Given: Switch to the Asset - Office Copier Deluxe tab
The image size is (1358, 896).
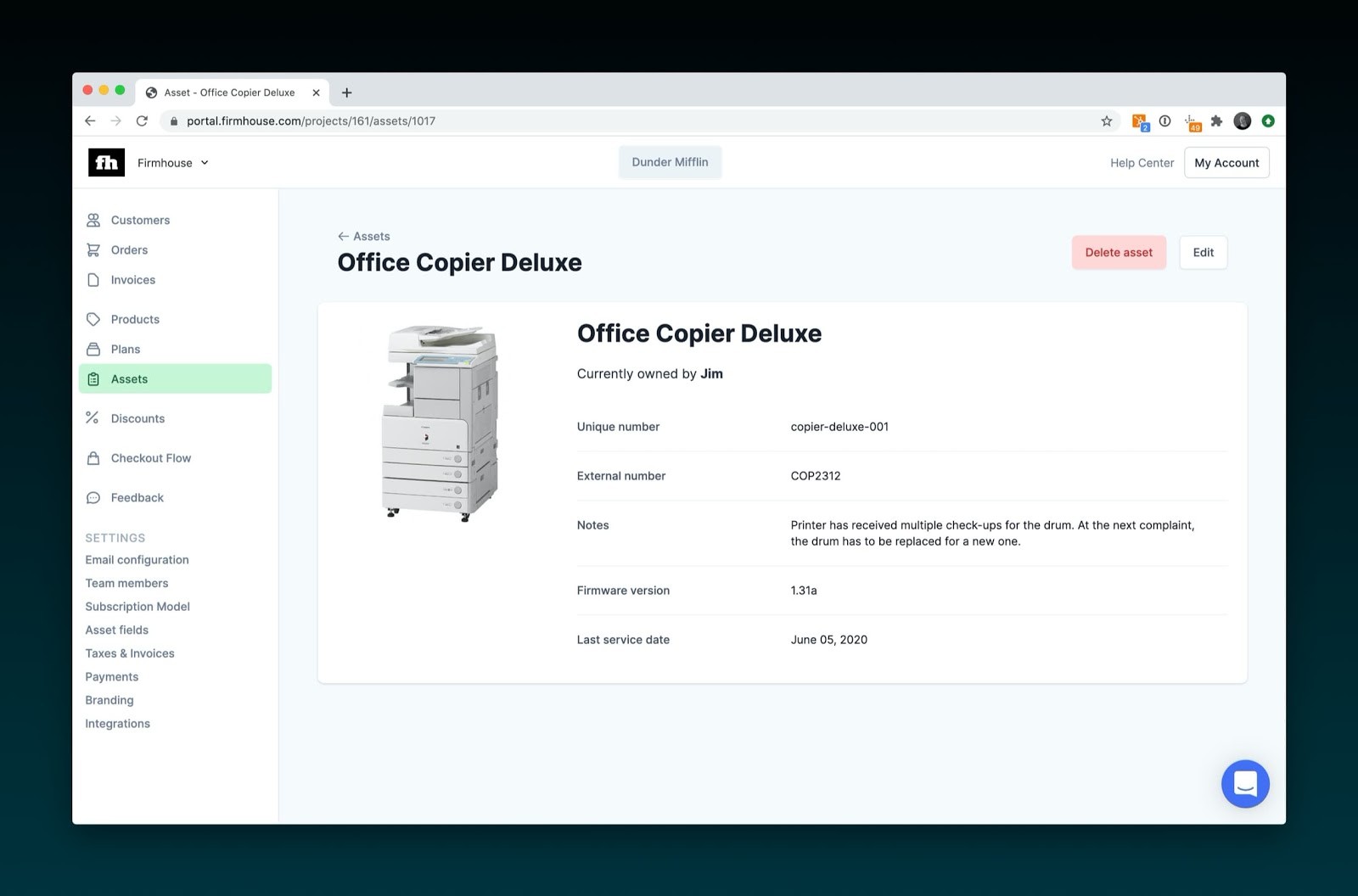Looking at the screenshot, I should pyautogui.click(x=229, y=92).
